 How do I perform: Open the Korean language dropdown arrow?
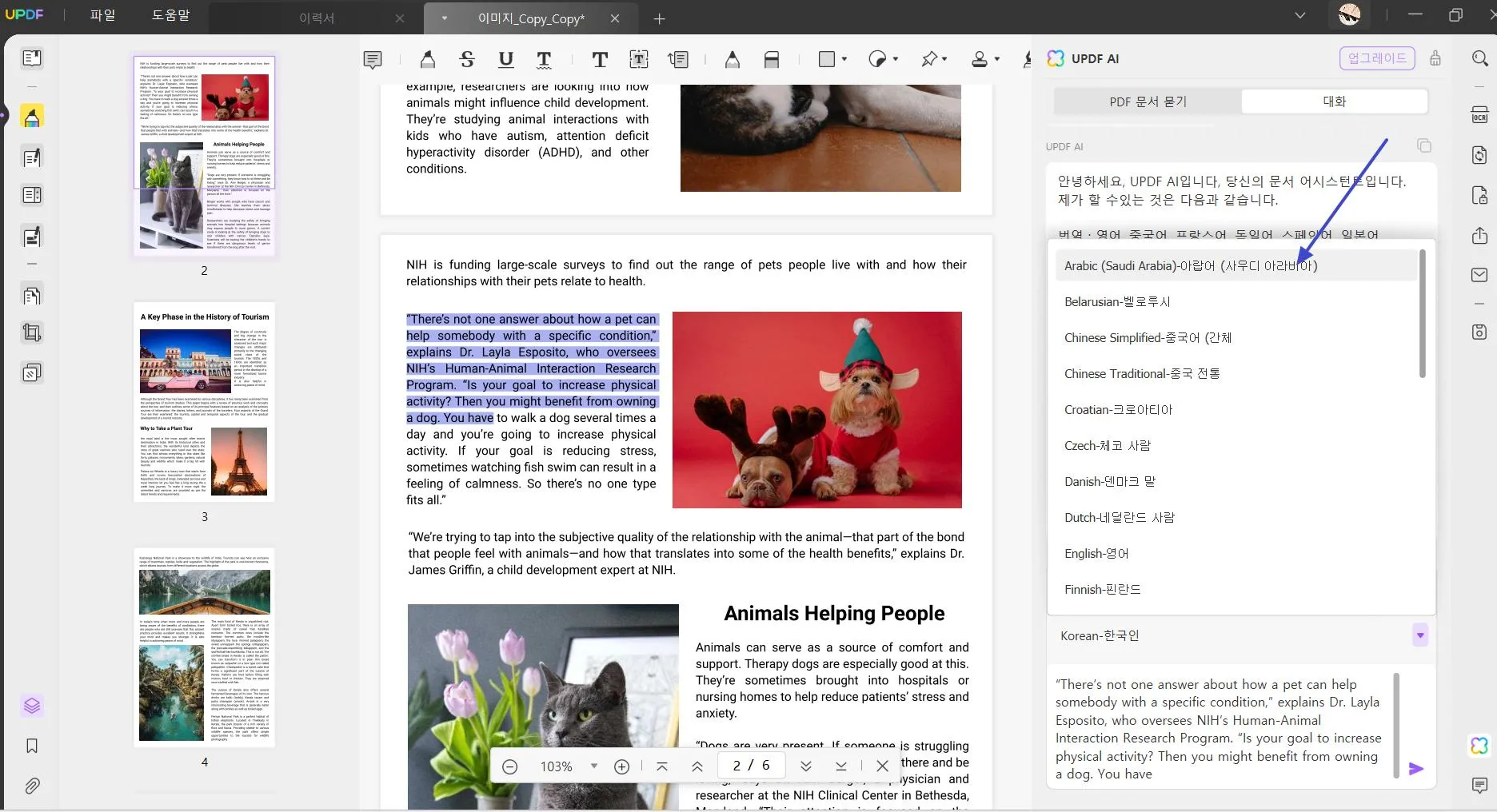point(1420,635)
